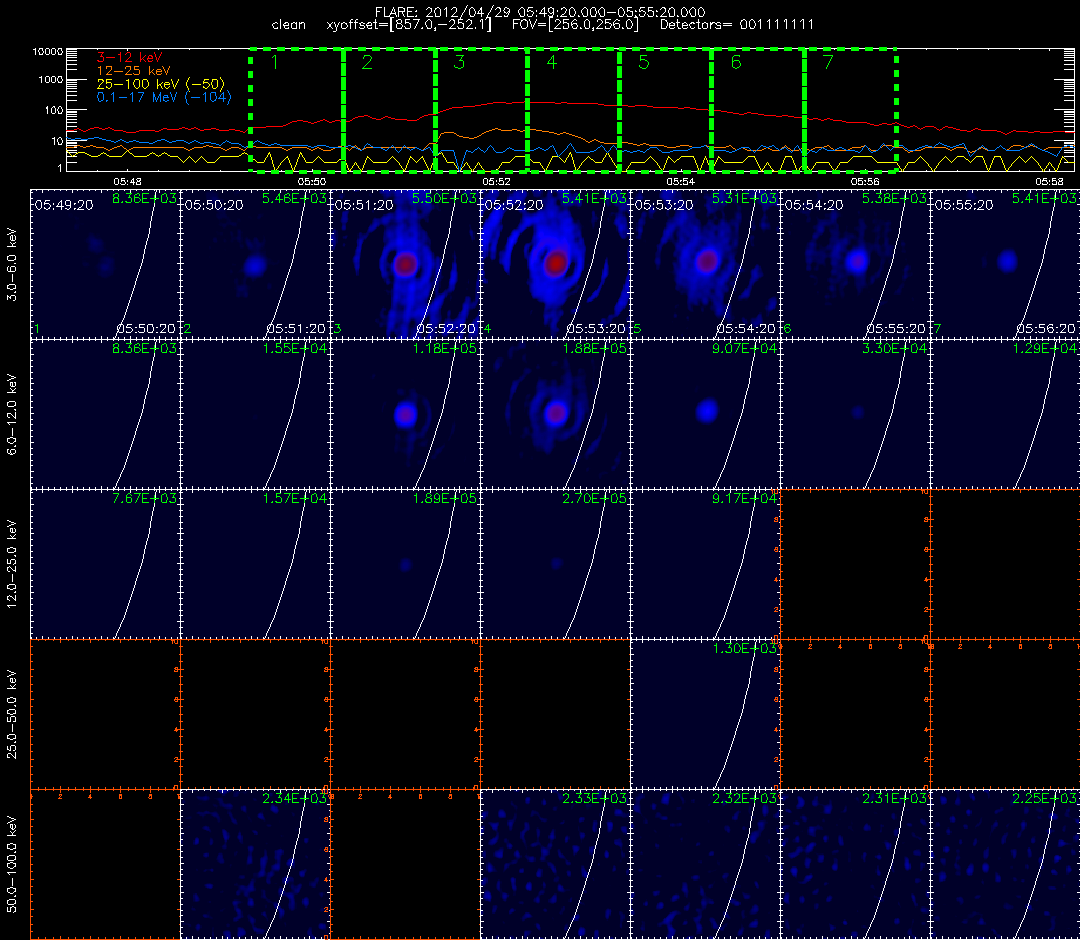Click the 1.89E+05 value label
The width and height of the screenshot is (1080, 940).
click(444, 498)
